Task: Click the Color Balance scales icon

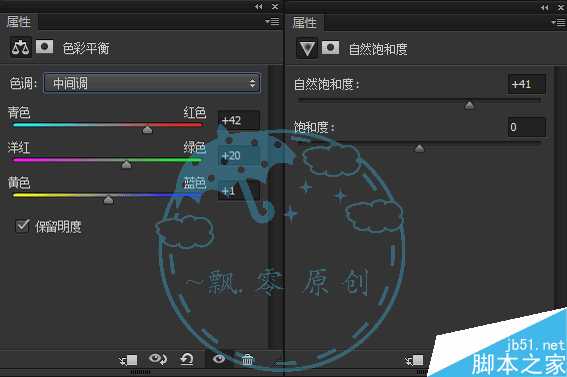Action: pyautogui.click(x=21, y=47)
